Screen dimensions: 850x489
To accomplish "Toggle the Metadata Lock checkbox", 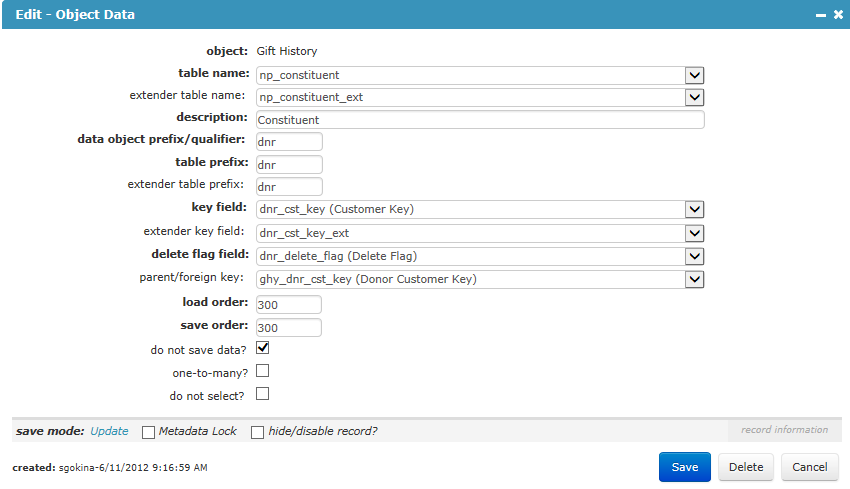I will pyautogui.click(x=148, y=432).
